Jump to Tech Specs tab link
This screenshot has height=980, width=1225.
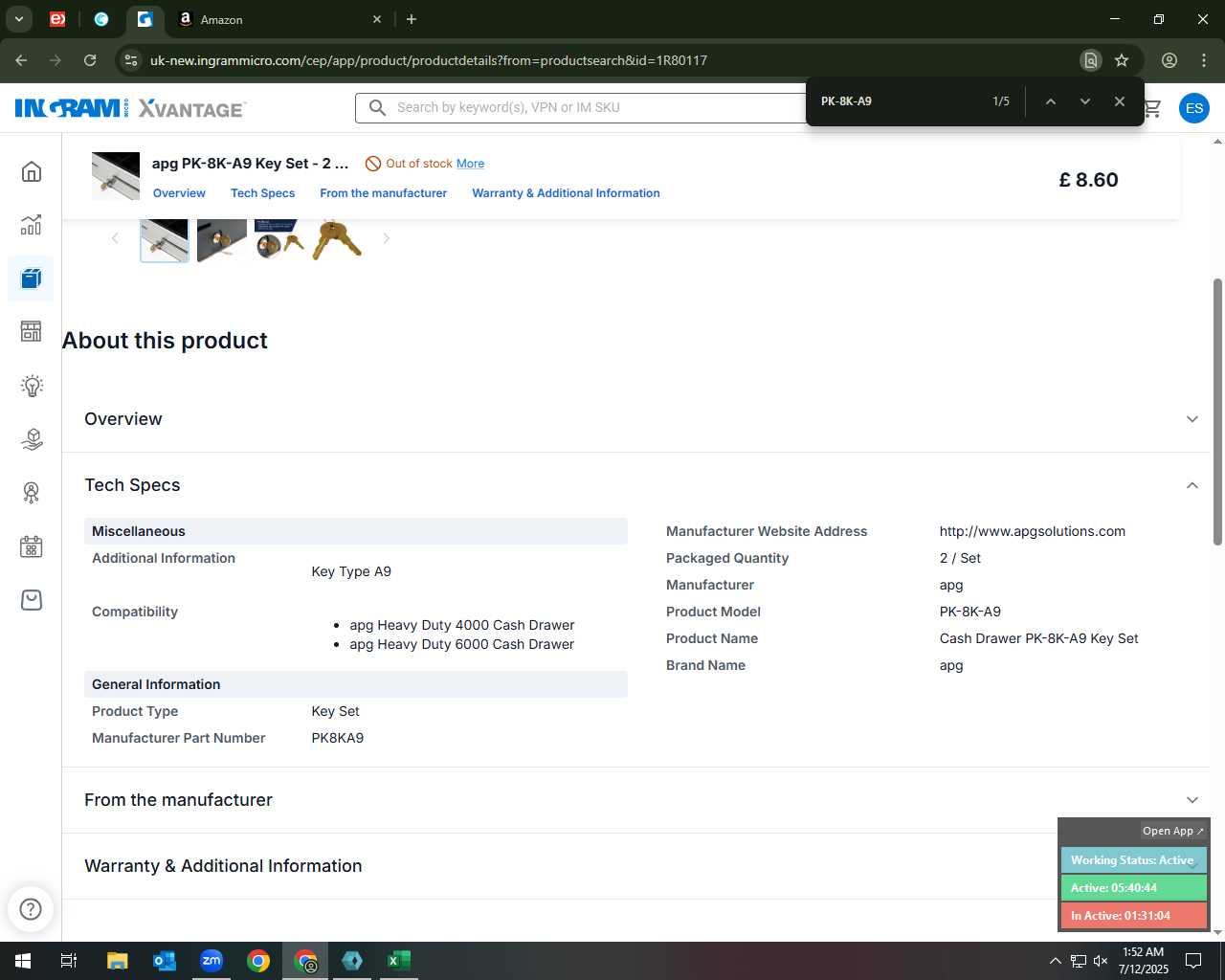tap(262, 193)
